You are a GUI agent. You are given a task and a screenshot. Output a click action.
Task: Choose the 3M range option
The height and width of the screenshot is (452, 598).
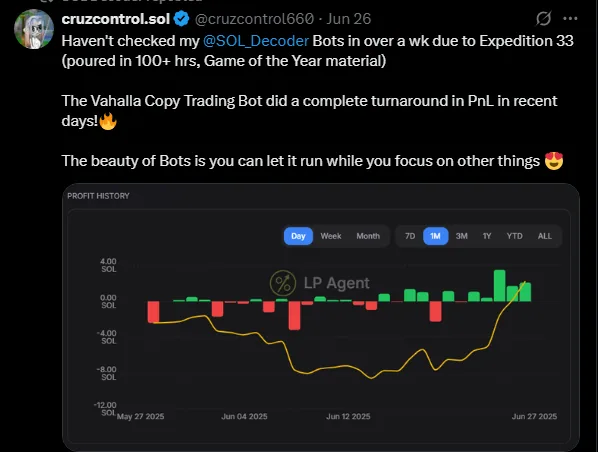(x=461, y=236)
